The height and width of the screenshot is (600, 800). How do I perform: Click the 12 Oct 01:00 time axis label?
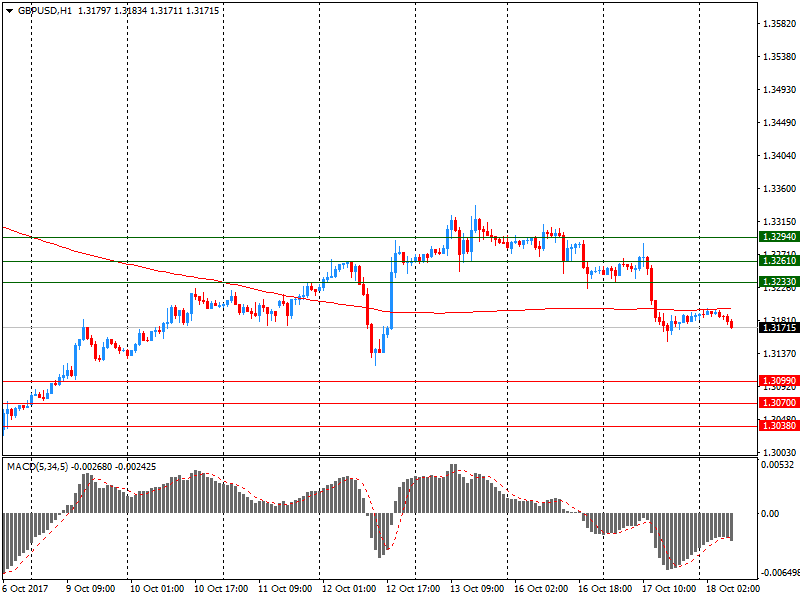pyautogui.click(x=349, y=589)
